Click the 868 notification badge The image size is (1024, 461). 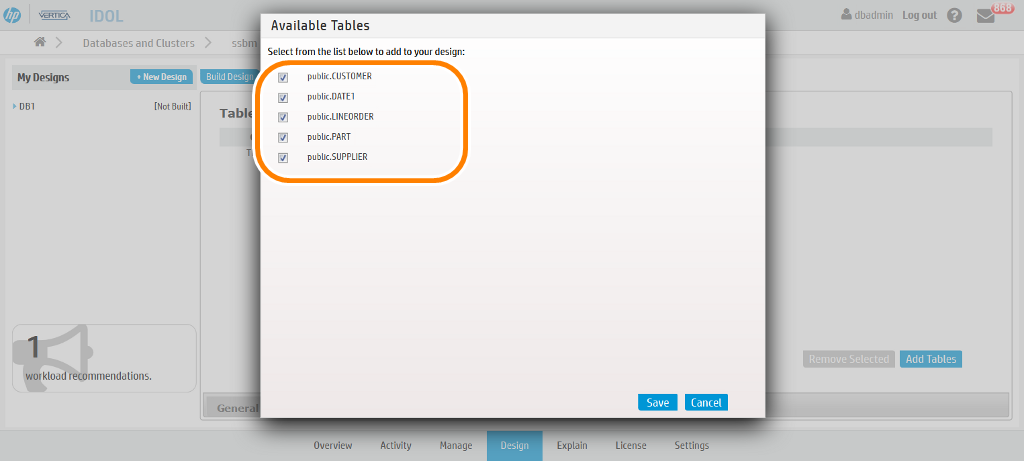pos(1002,8)
